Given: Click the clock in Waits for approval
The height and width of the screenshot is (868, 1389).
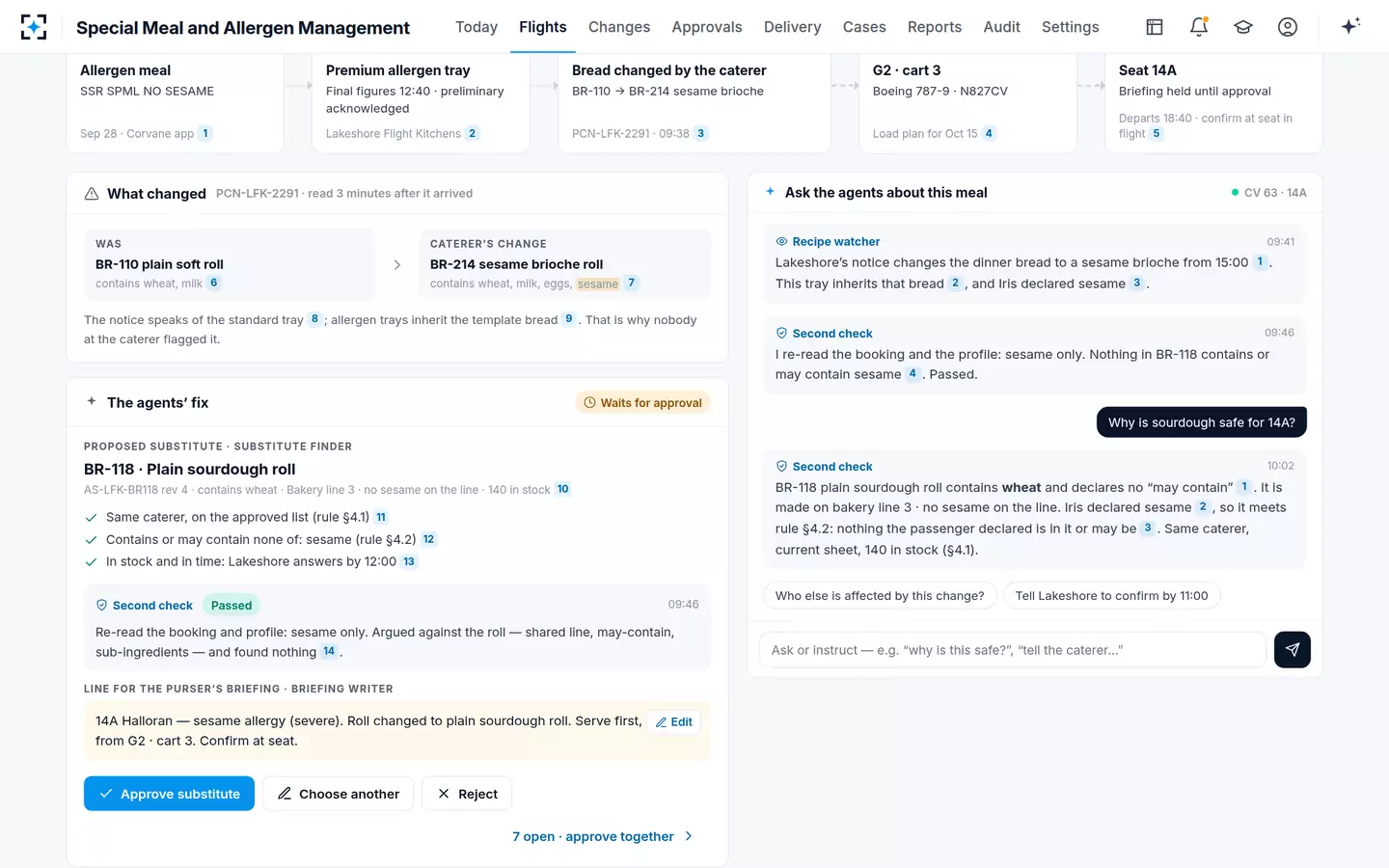Looking at the screenshot, I should point(589,403).
